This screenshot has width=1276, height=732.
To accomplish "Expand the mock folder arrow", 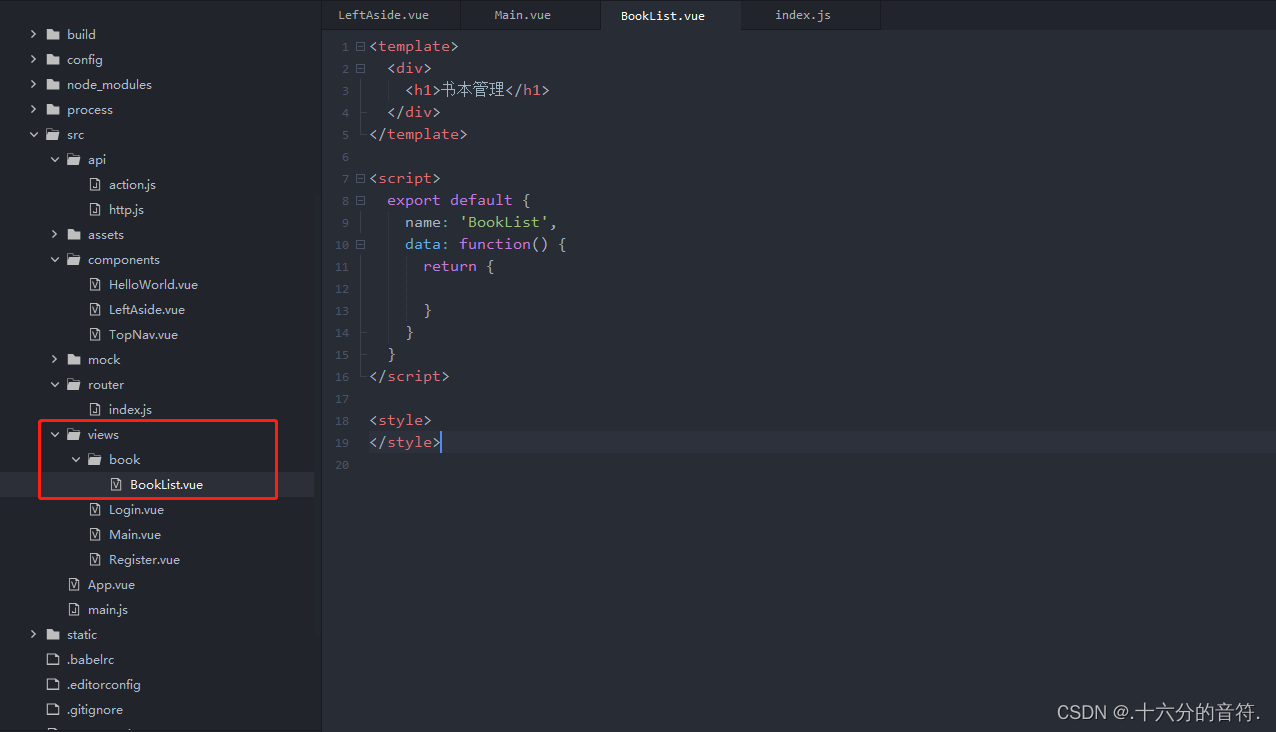I will coord(54,359).
